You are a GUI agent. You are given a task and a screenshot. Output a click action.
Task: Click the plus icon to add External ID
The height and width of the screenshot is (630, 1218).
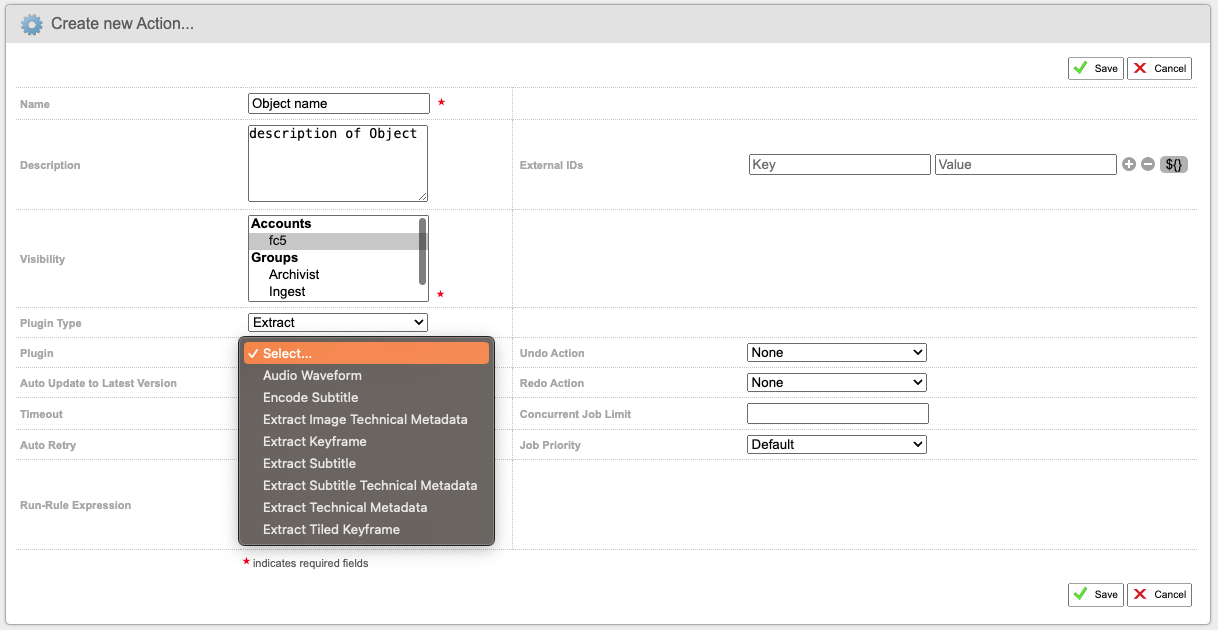(1129, 165)
